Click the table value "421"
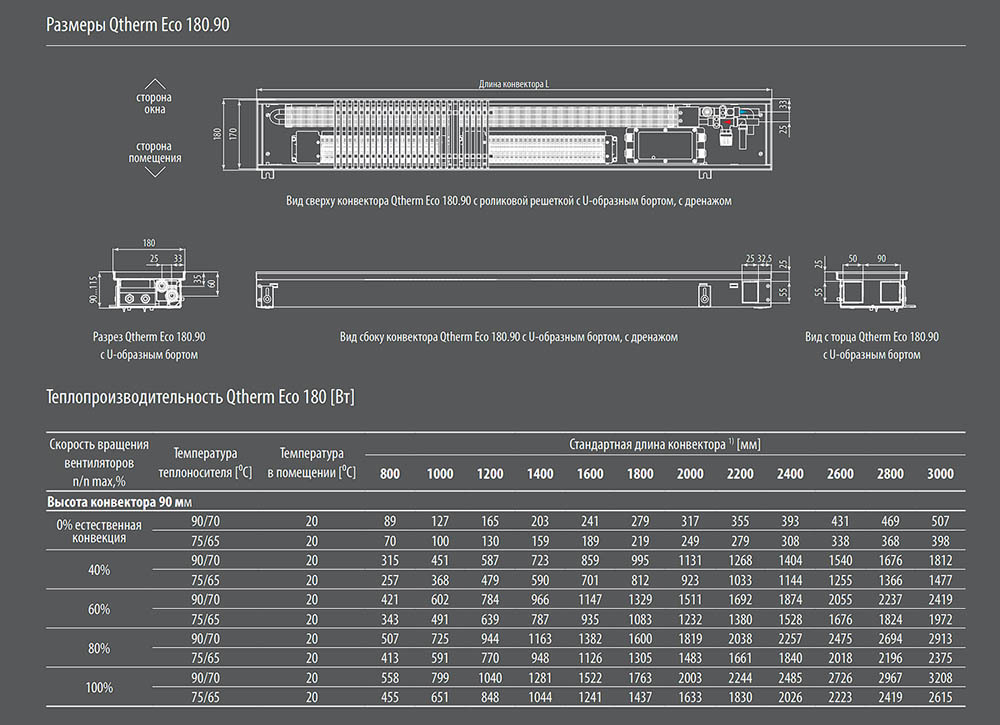The height and width of the screenshot is (725, 1000). pyautogui.click(x=390, y=599)
